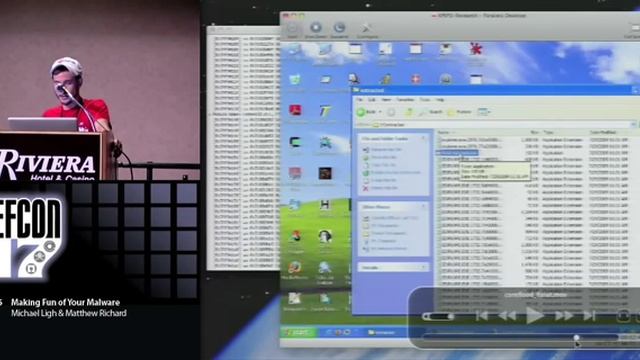This screenshot has width=640, height=360.
Task: Click skip-to-start button in video overlay
Action: pos(482,316)
